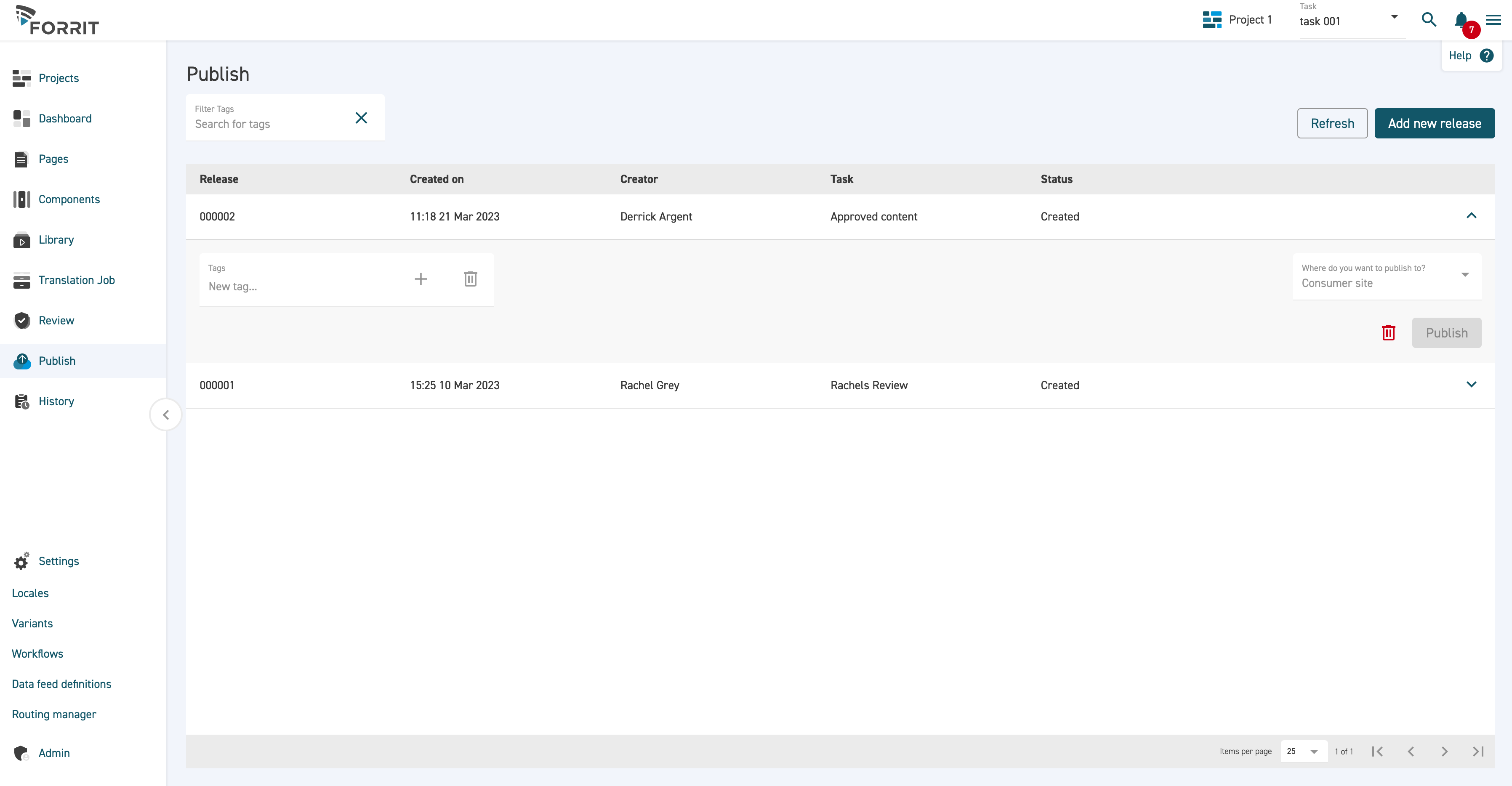Click the Creator column header
Image resolution: width=1512 pixels, height=786 pixels.
click(639, 180)
